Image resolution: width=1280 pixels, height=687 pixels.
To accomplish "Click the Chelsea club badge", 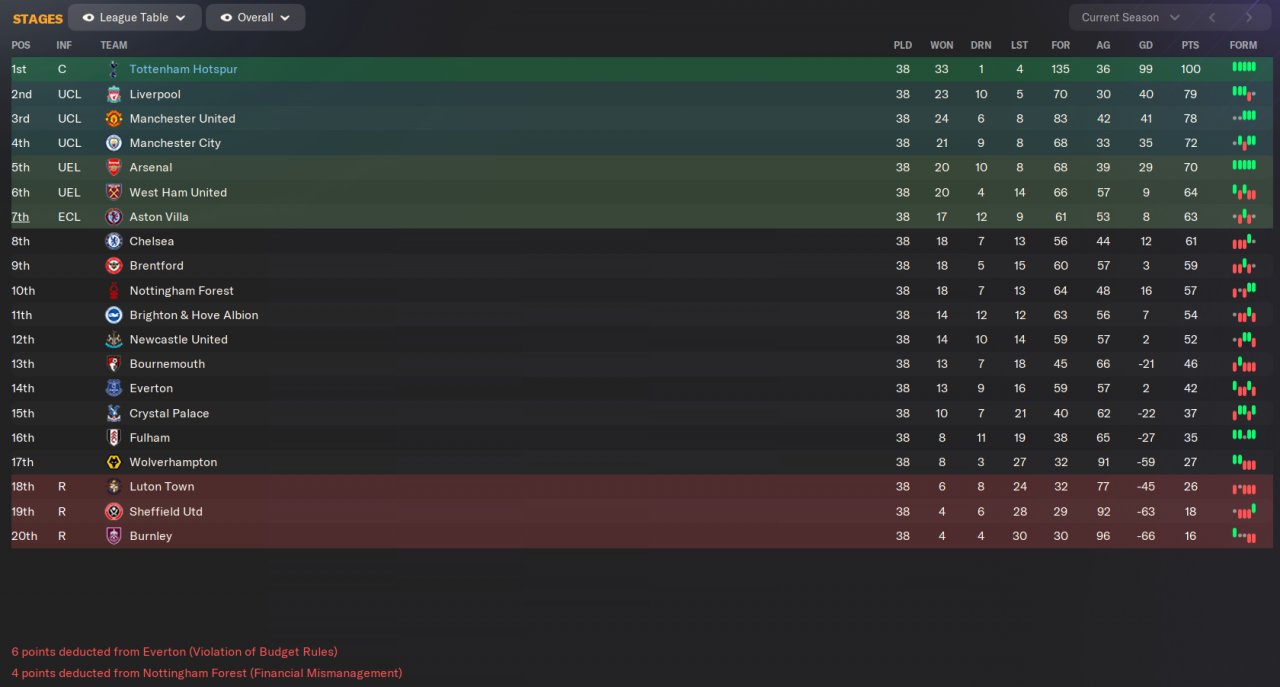I will (x=113, y=241).
